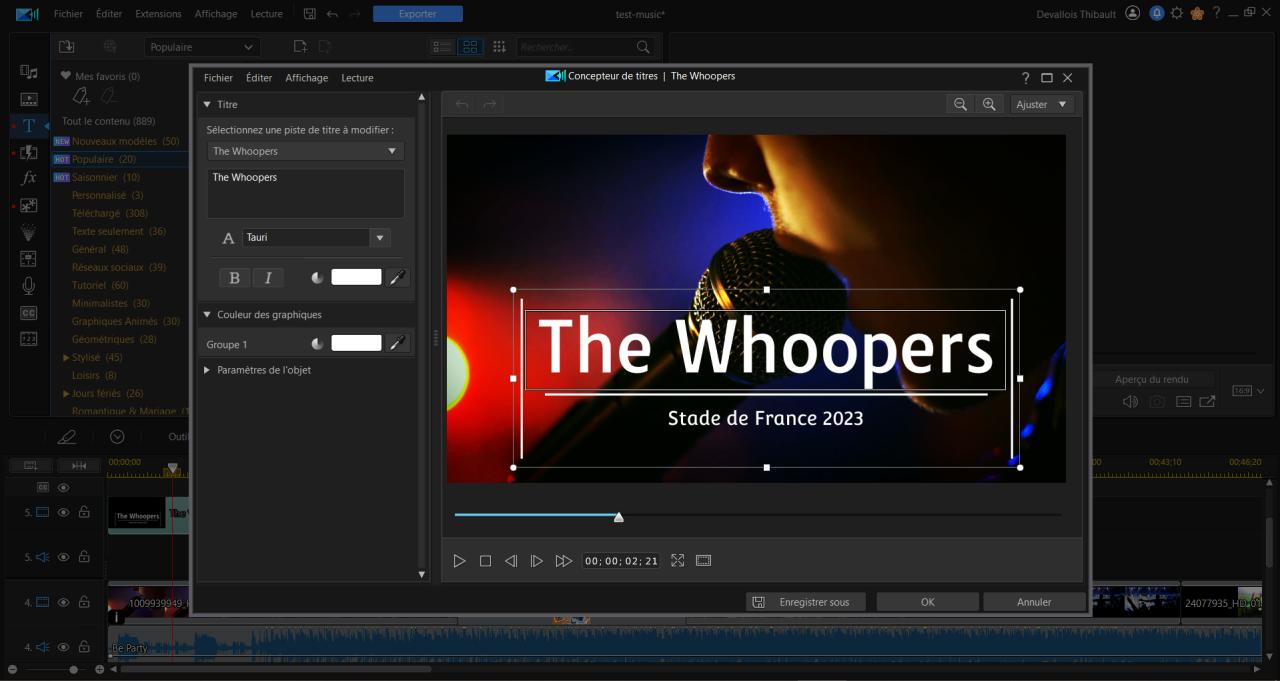The width and height of the screenshot is (1280, 681).
Task: Toggle the safe zone display icon
Action: (703, 561)
